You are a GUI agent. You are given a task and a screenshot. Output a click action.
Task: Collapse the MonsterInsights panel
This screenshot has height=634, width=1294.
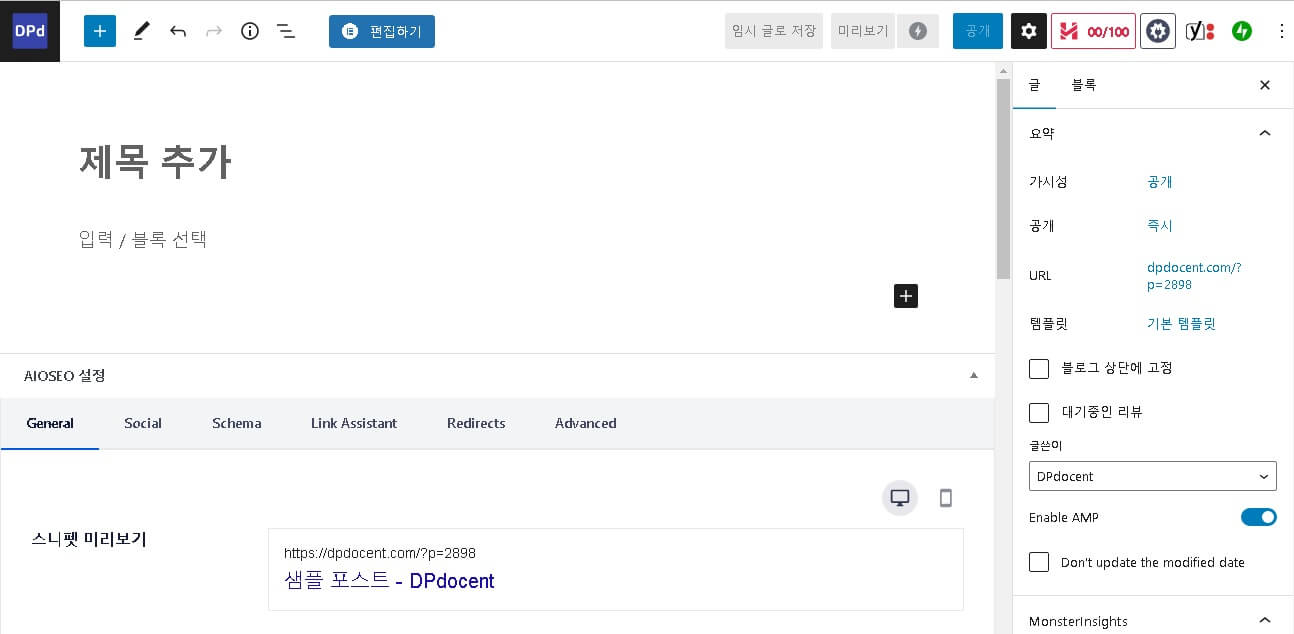tap(1265, 621)
